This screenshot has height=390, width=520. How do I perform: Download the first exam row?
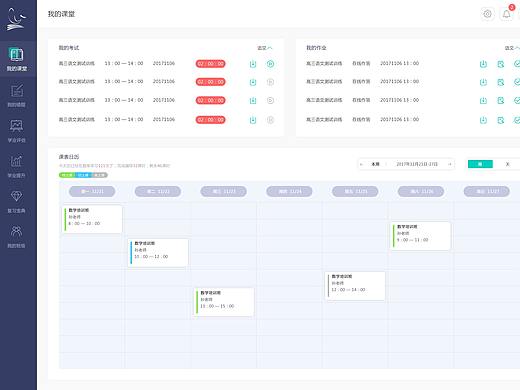point(253,64)
